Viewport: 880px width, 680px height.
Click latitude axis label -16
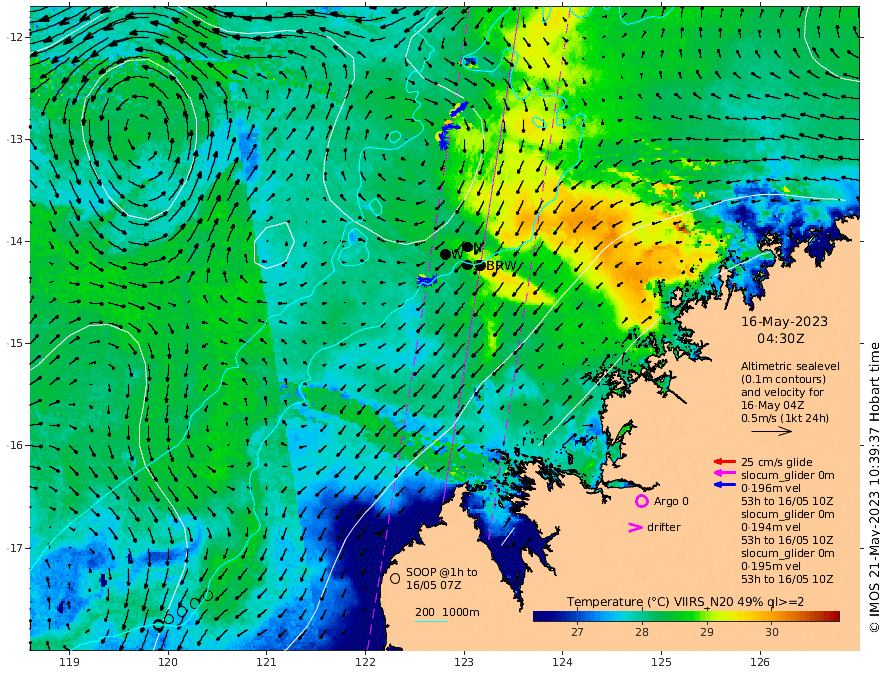[15, 445]
